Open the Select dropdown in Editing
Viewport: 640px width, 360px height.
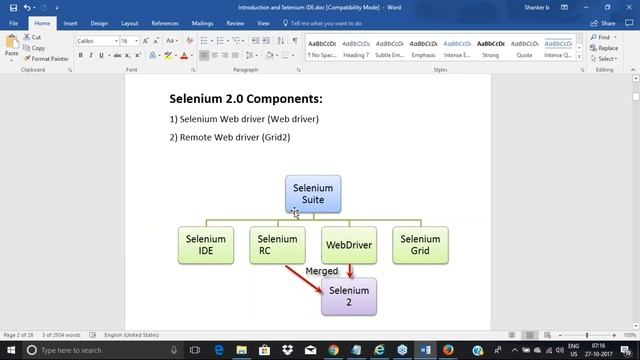pos(604,59)
